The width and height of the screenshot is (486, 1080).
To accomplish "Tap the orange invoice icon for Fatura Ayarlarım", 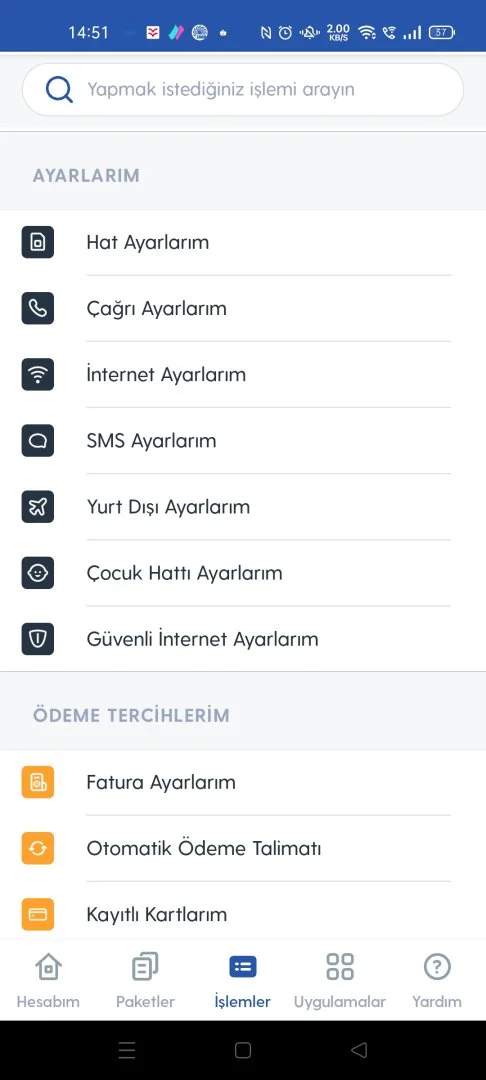I will pyautogui.click(x=38, y=782).
